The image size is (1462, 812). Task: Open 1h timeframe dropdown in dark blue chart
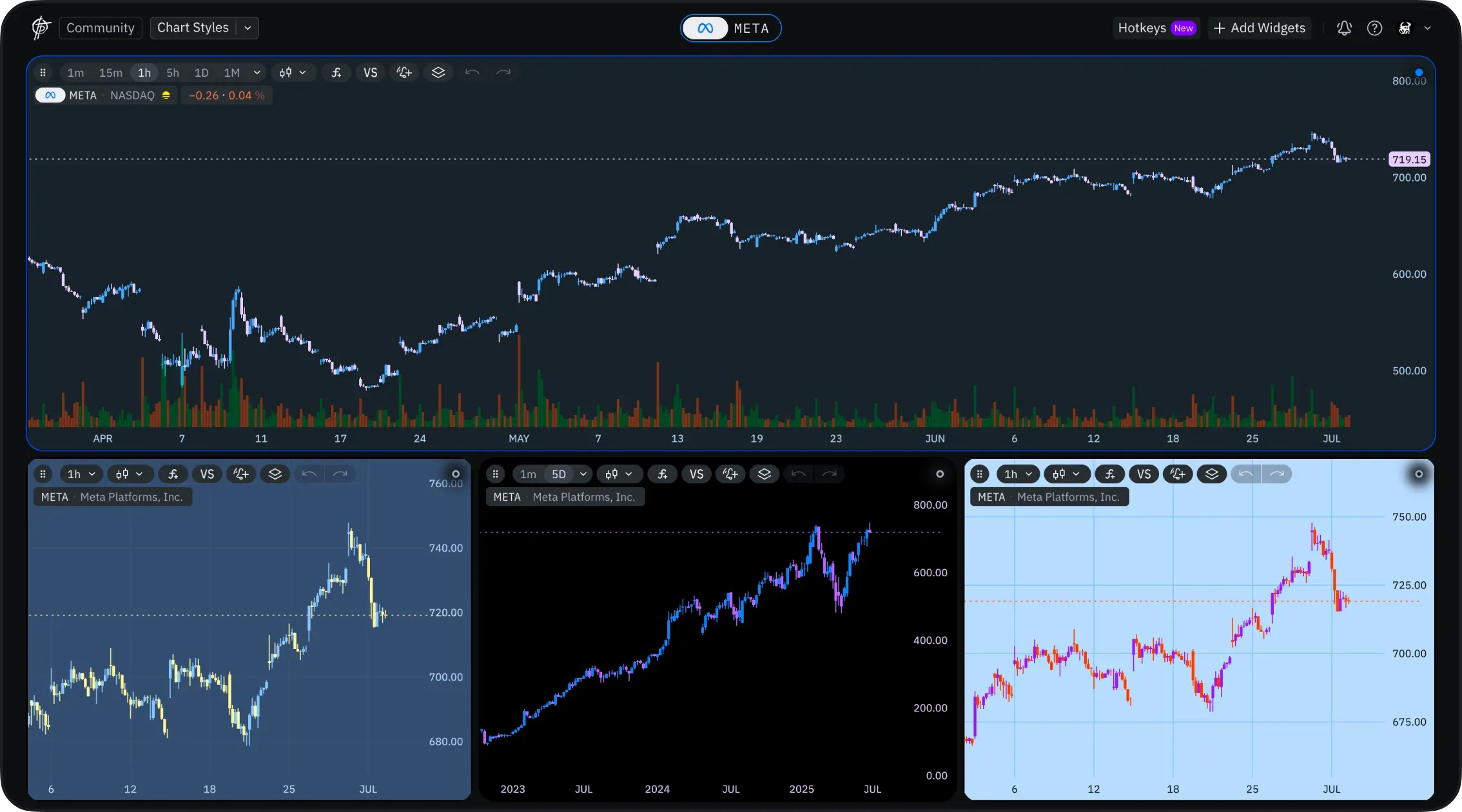point(81,474)
